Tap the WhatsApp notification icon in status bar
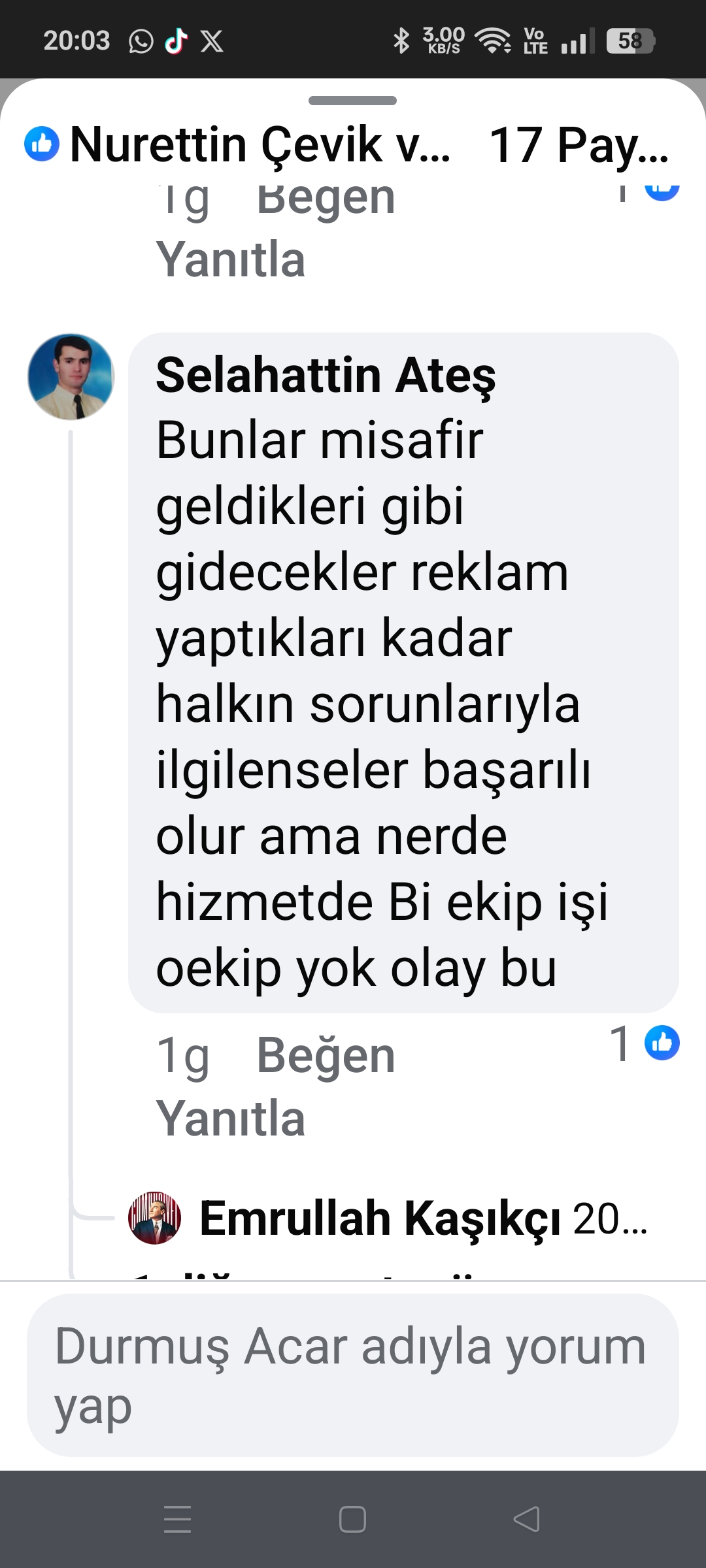The image size is (706, 1568). pyautogui.click(x=141, y=41)
